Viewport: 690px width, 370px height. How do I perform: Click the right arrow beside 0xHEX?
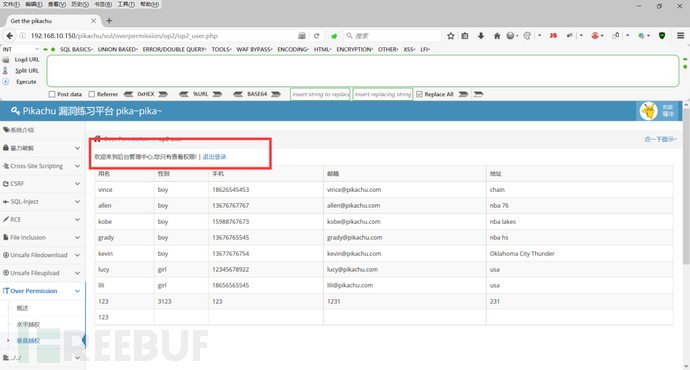click(x=163, y=94)
